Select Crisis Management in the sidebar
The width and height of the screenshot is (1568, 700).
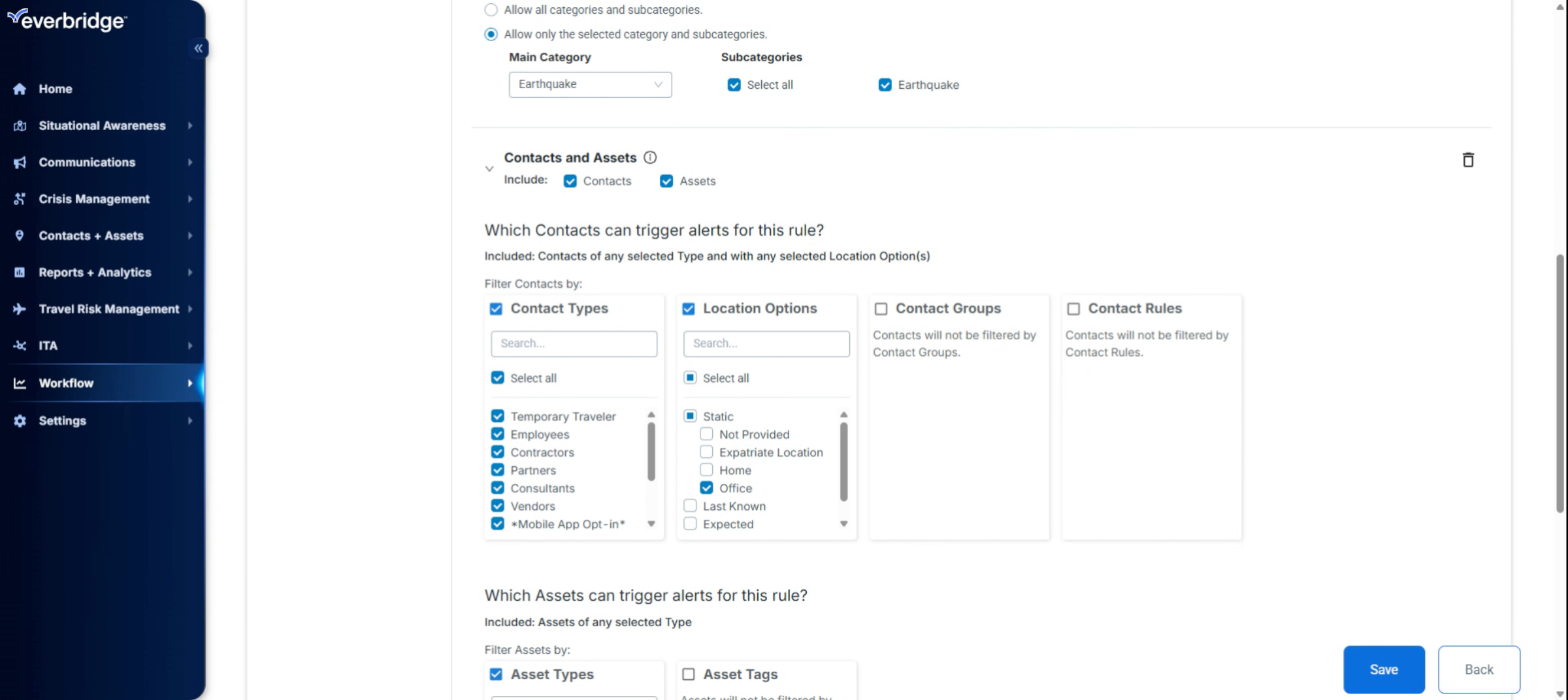click(94, 199)
